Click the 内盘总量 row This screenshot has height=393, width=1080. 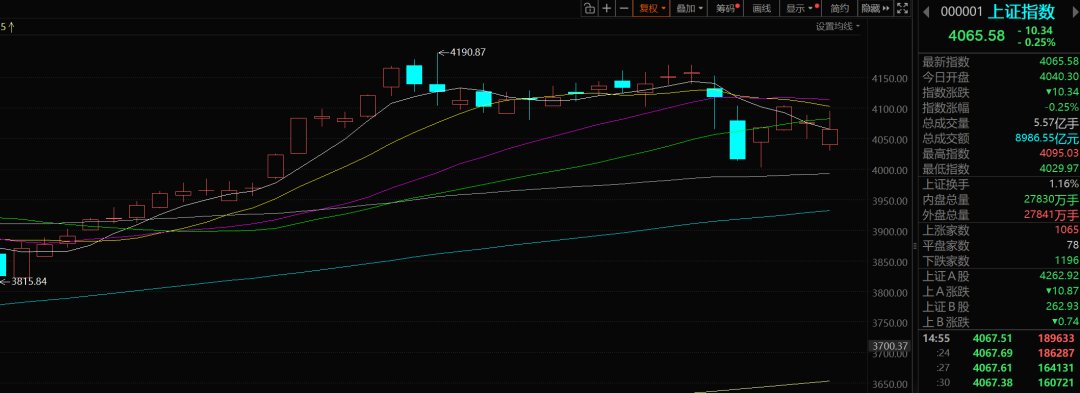tap(999, 200)
